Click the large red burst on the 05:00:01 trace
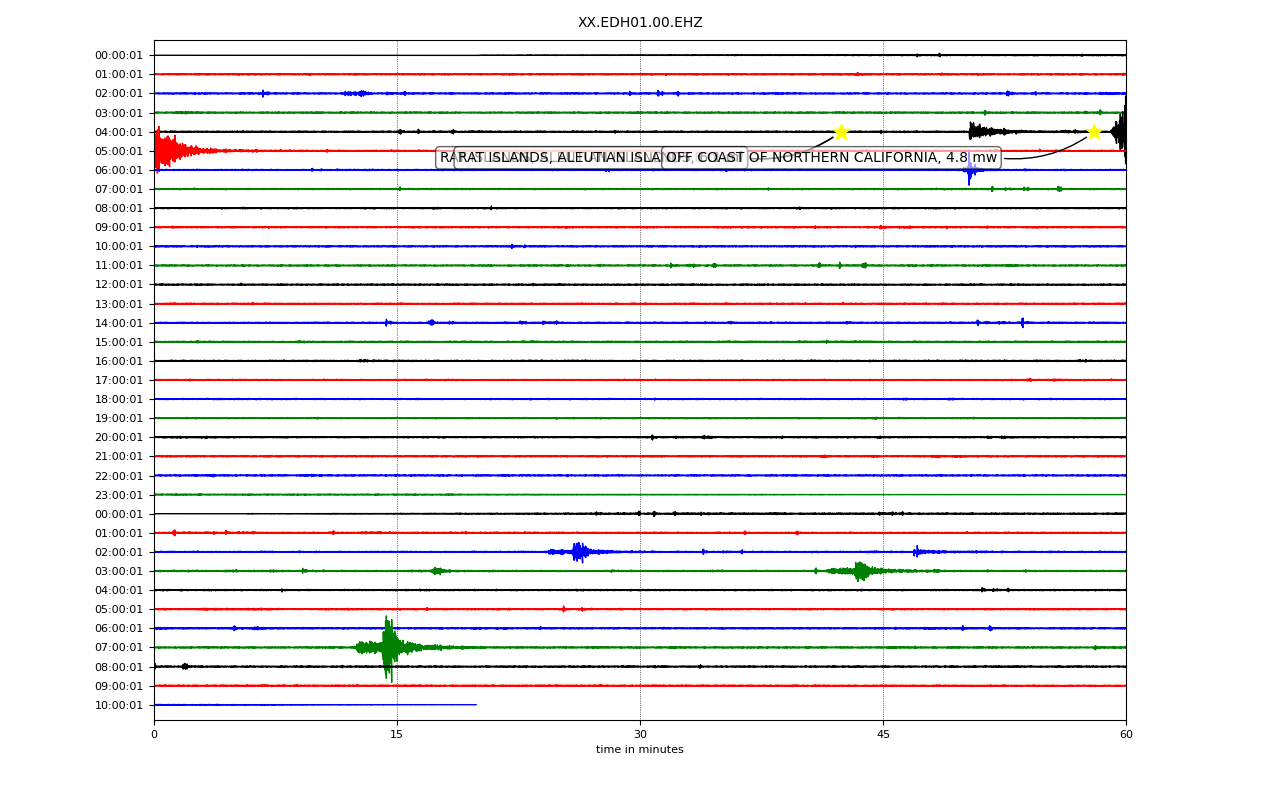1280x800 pixels. (x=185, y=151)
